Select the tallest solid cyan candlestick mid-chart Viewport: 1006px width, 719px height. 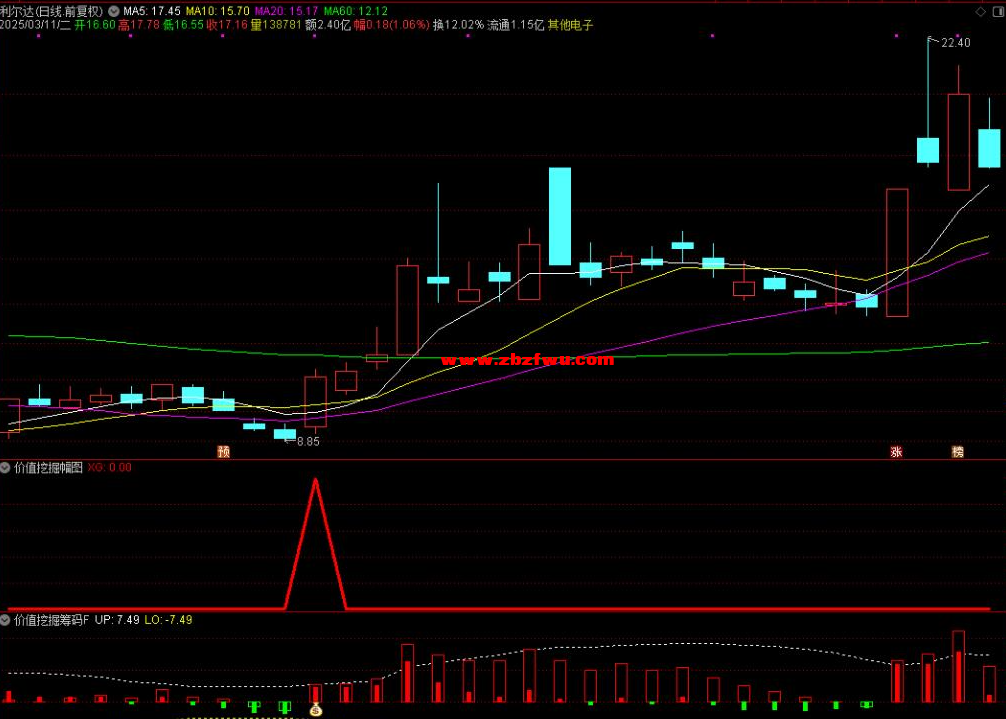560,216
